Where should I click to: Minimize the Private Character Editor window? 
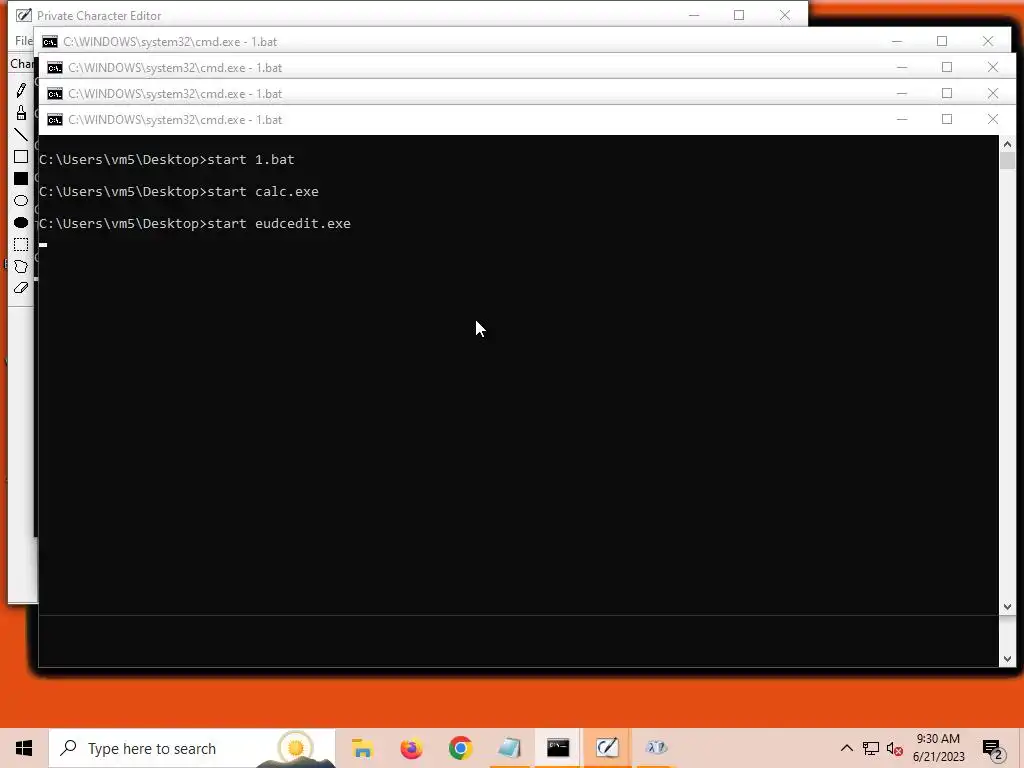(x=694, y=15)
